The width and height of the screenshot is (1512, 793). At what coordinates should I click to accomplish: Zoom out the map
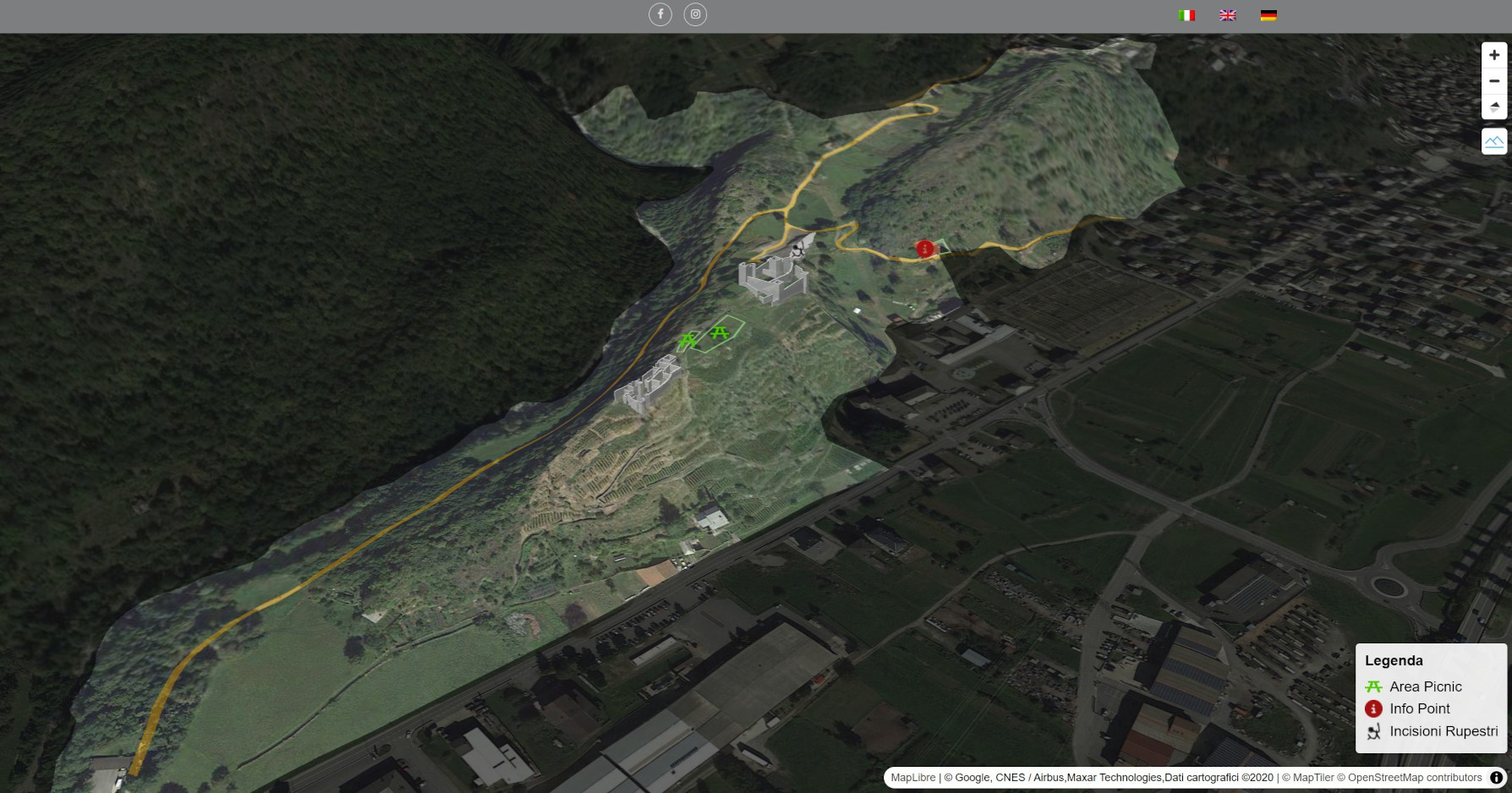(x=1494, y=81)
